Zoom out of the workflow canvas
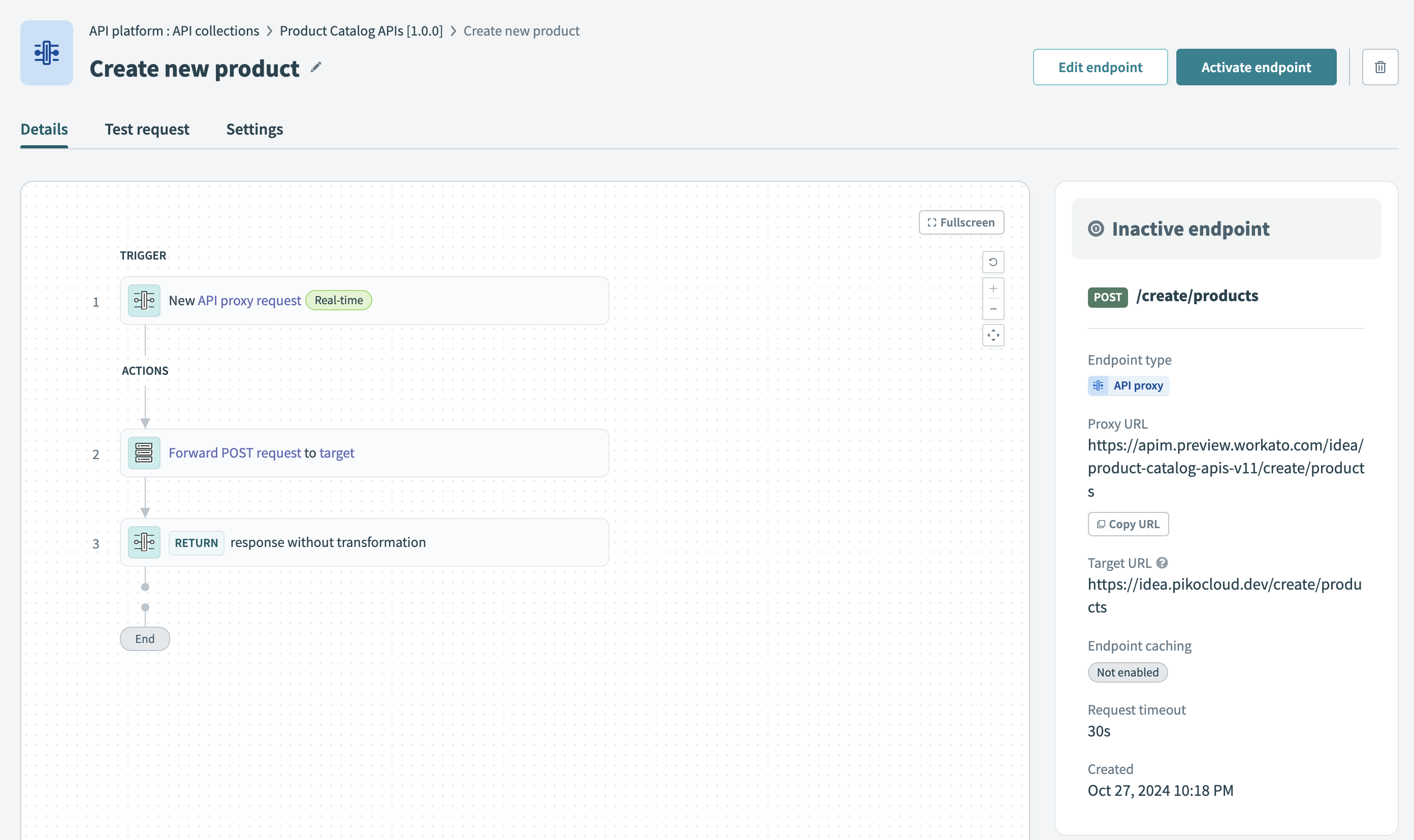1414x840 pixels. pos(993,308)
